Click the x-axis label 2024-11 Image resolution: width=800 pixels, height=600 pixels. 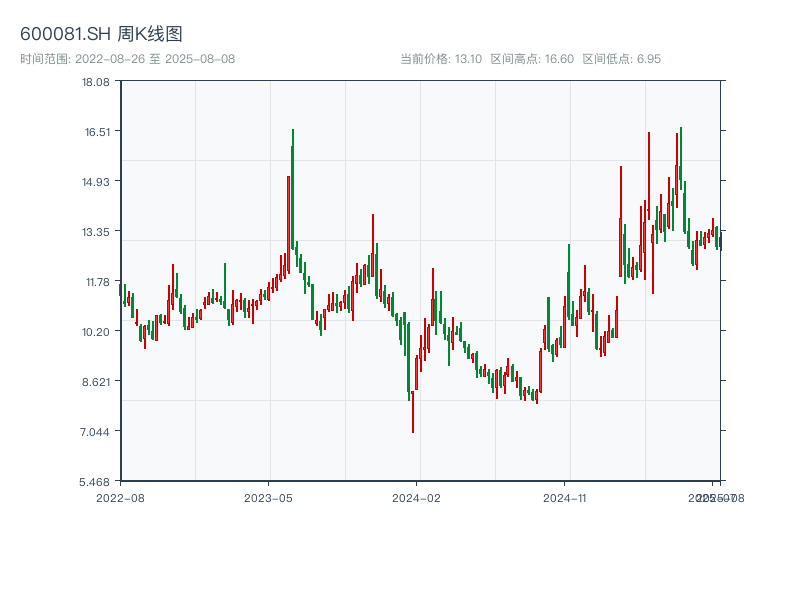tap(564, 498)
